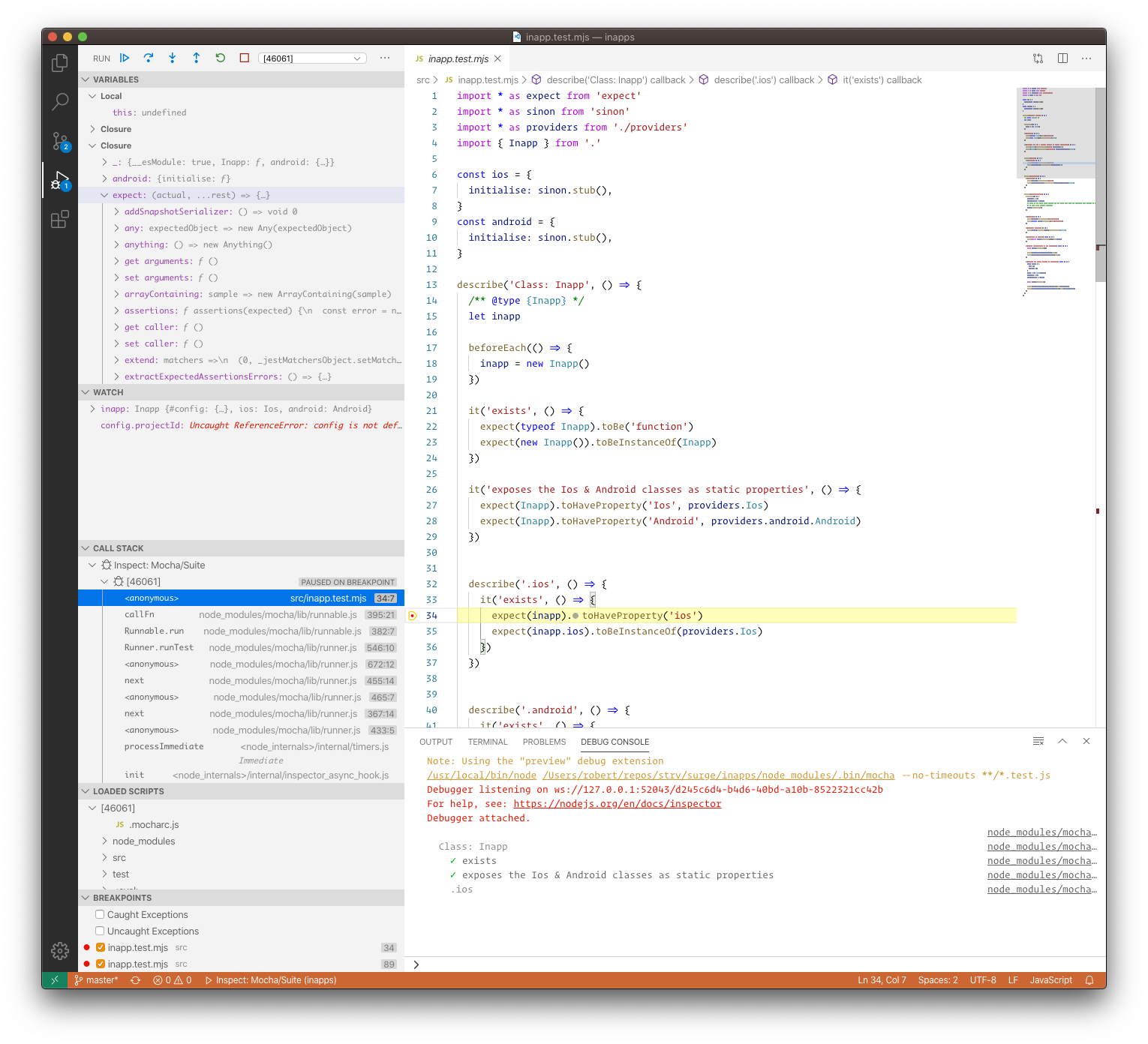The width and height of the screenshot is (1148, 1044).
Task: Expand the node_modules folder in Loaded Scripts
Action: pos(143,841)
